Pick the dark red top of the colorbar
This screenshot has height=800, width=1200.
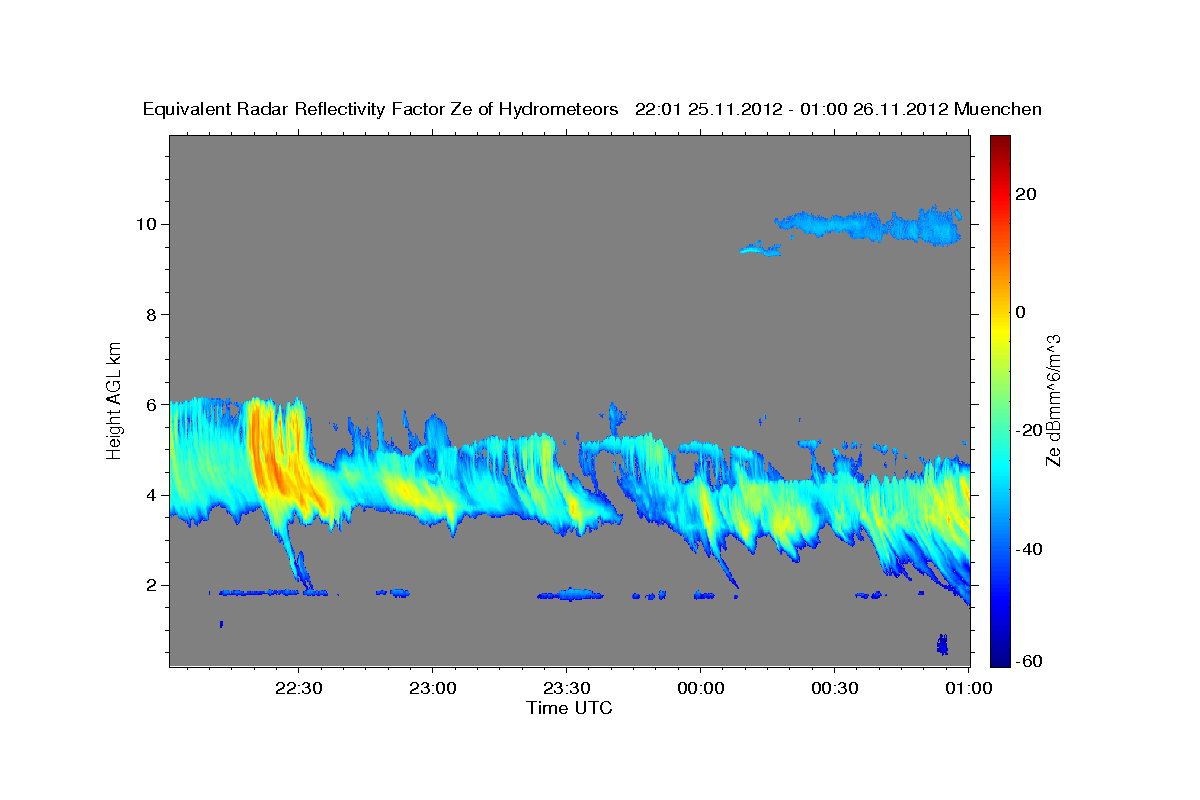(999, 142)
